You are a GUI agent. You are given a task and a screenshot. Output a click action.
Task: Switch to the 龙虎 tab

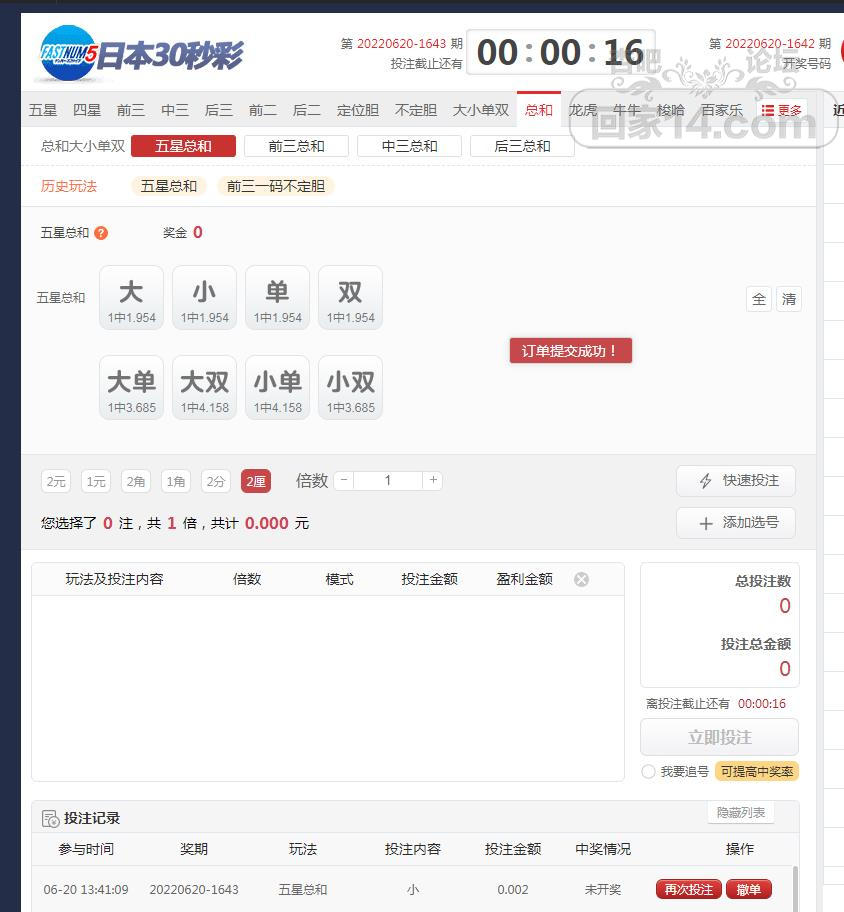[x=583, y=110]
